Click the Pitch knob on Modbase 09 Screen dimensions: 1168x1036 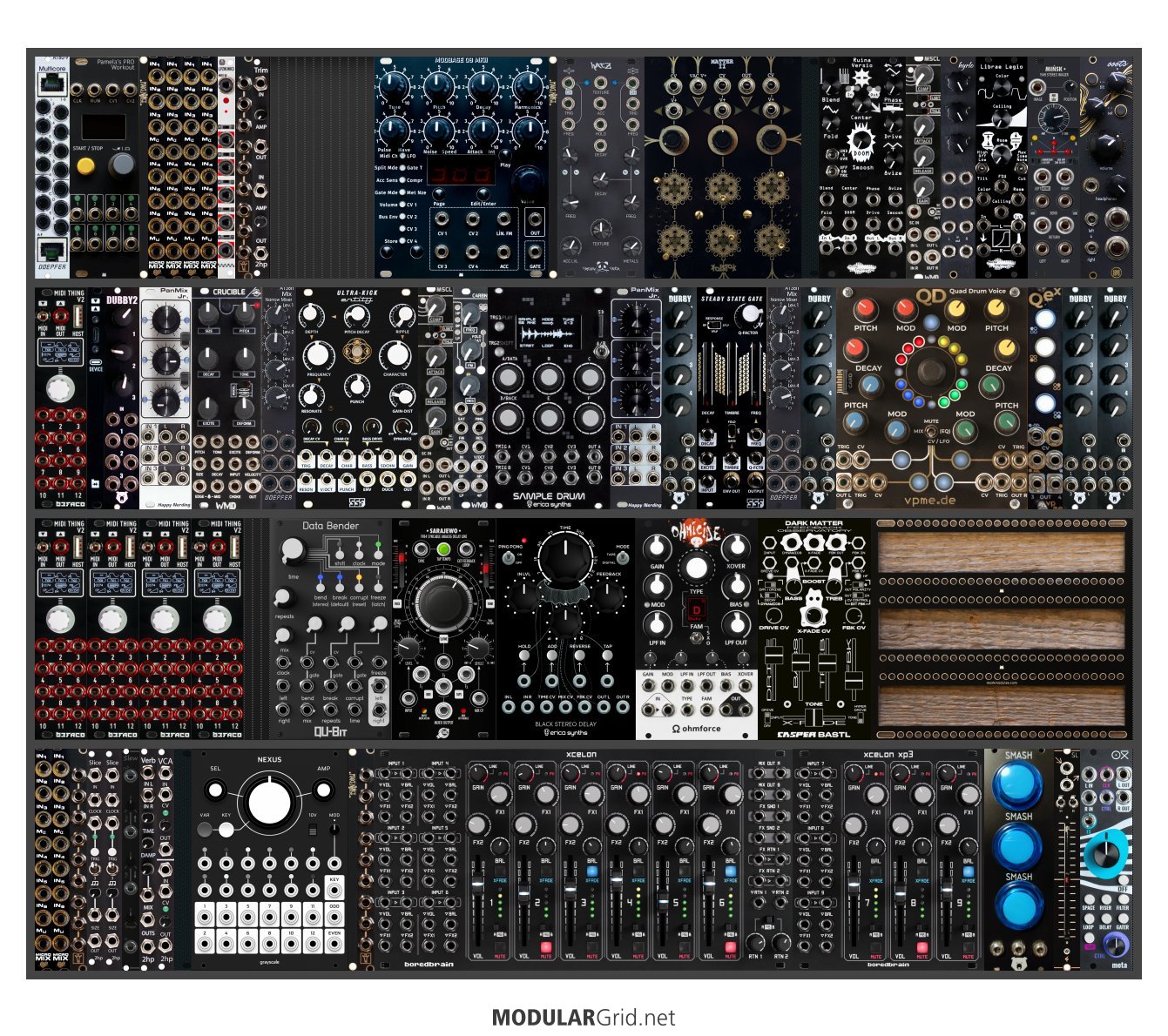point(438,87)
